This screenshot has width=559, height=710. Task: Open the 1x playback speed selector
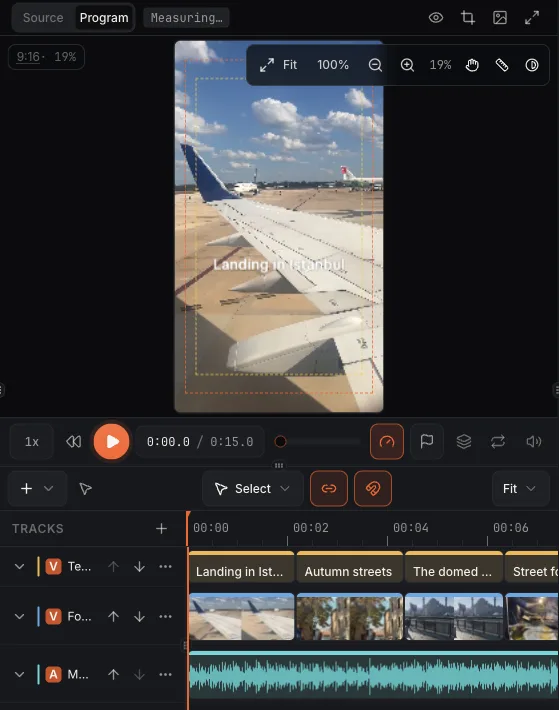(32, 441)
